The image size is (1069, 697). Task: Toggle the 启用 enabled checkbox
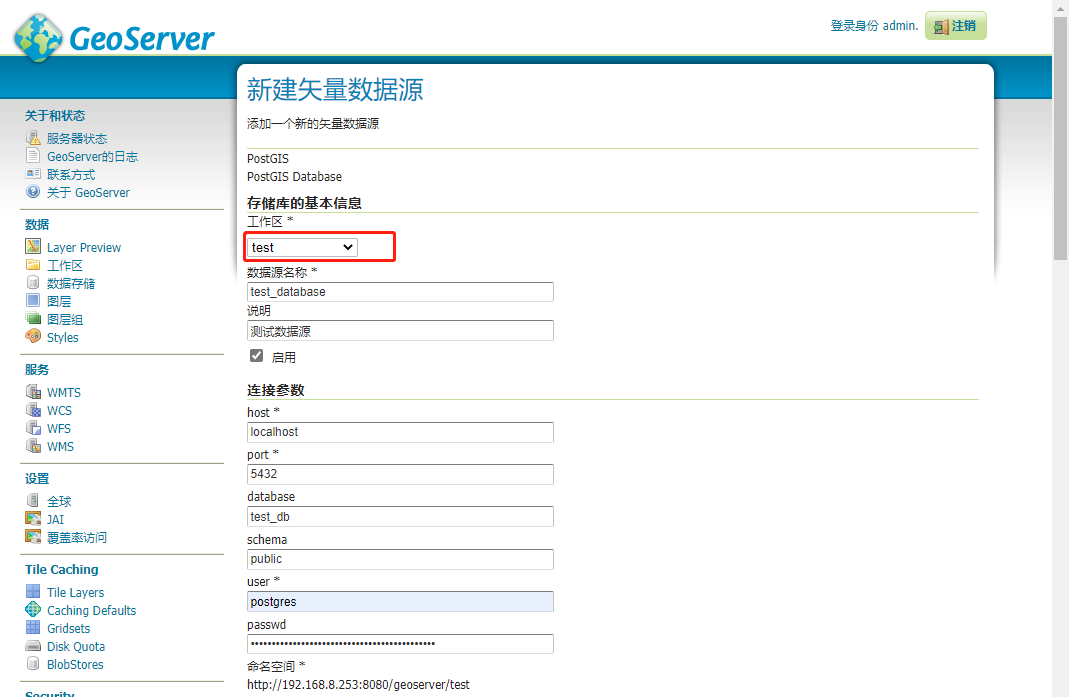coord(256,355)
